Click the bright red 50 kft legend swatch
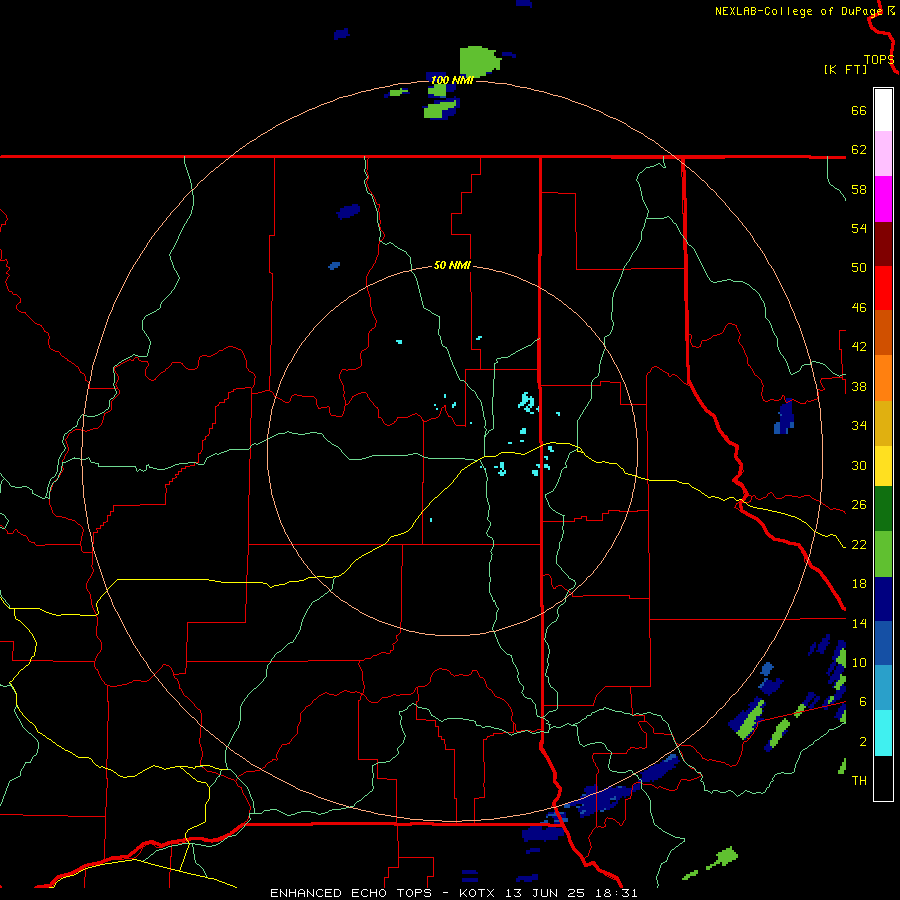900x900 pixels. [x=883, y=288]
